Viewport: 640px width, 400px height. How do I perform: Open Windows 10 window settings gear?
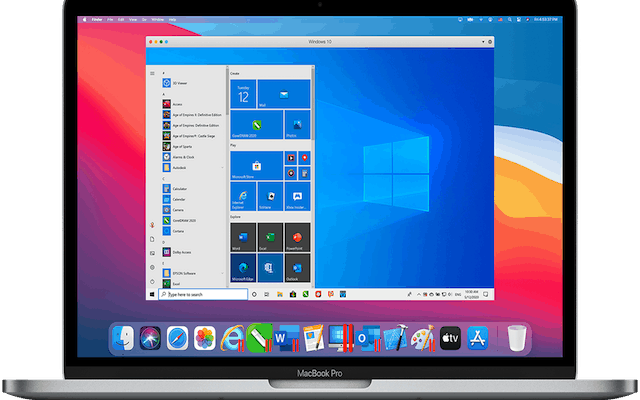[x=490, y=42]
